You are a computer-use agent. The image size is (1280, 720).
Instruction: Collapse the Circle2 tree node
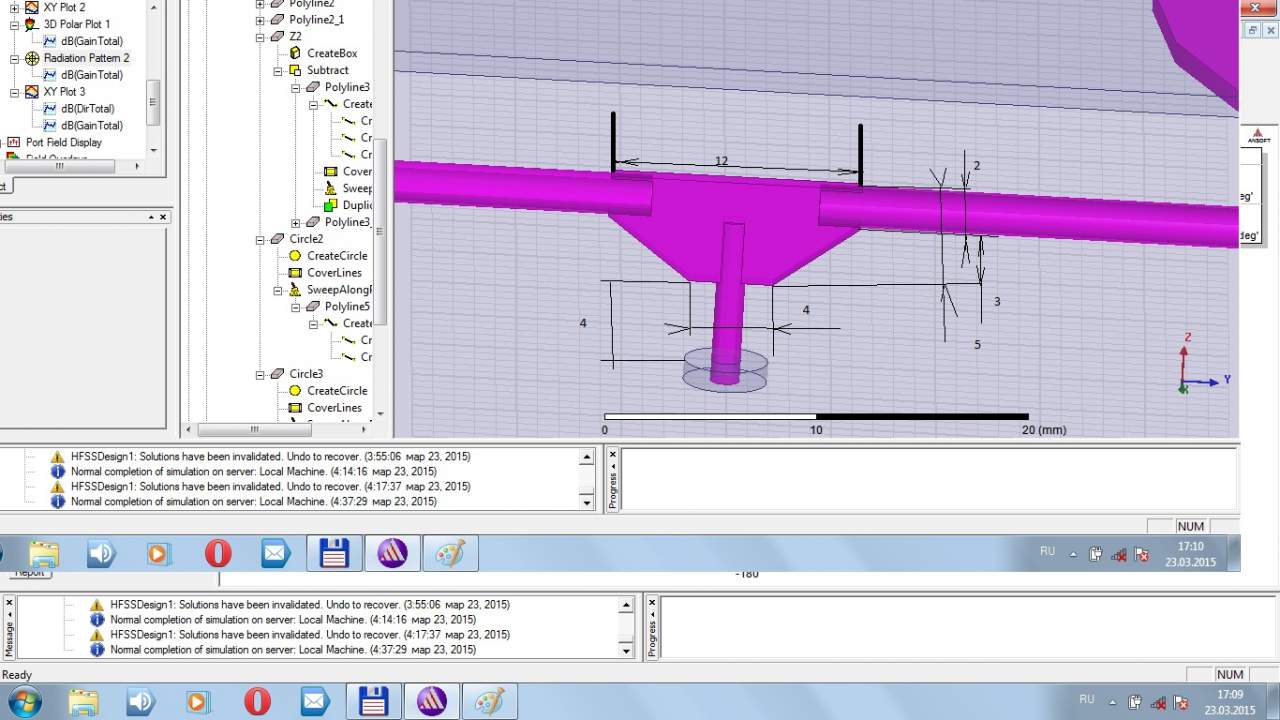pos(261,240)
